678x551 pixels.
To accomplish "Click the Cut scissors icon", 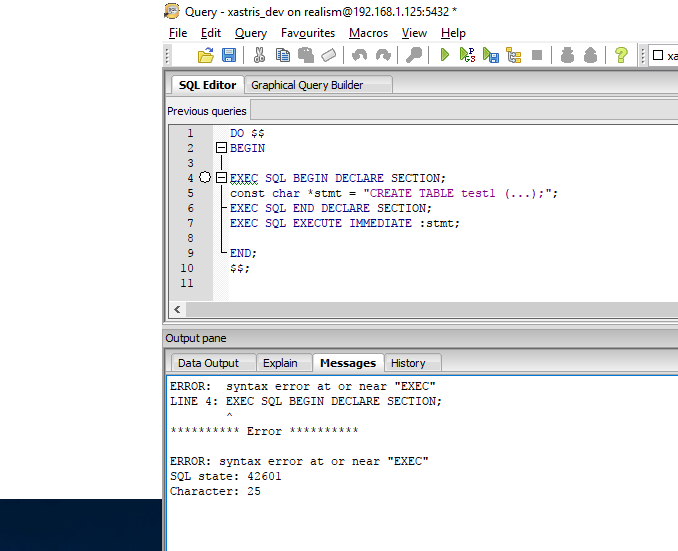I will coord(259,56).
